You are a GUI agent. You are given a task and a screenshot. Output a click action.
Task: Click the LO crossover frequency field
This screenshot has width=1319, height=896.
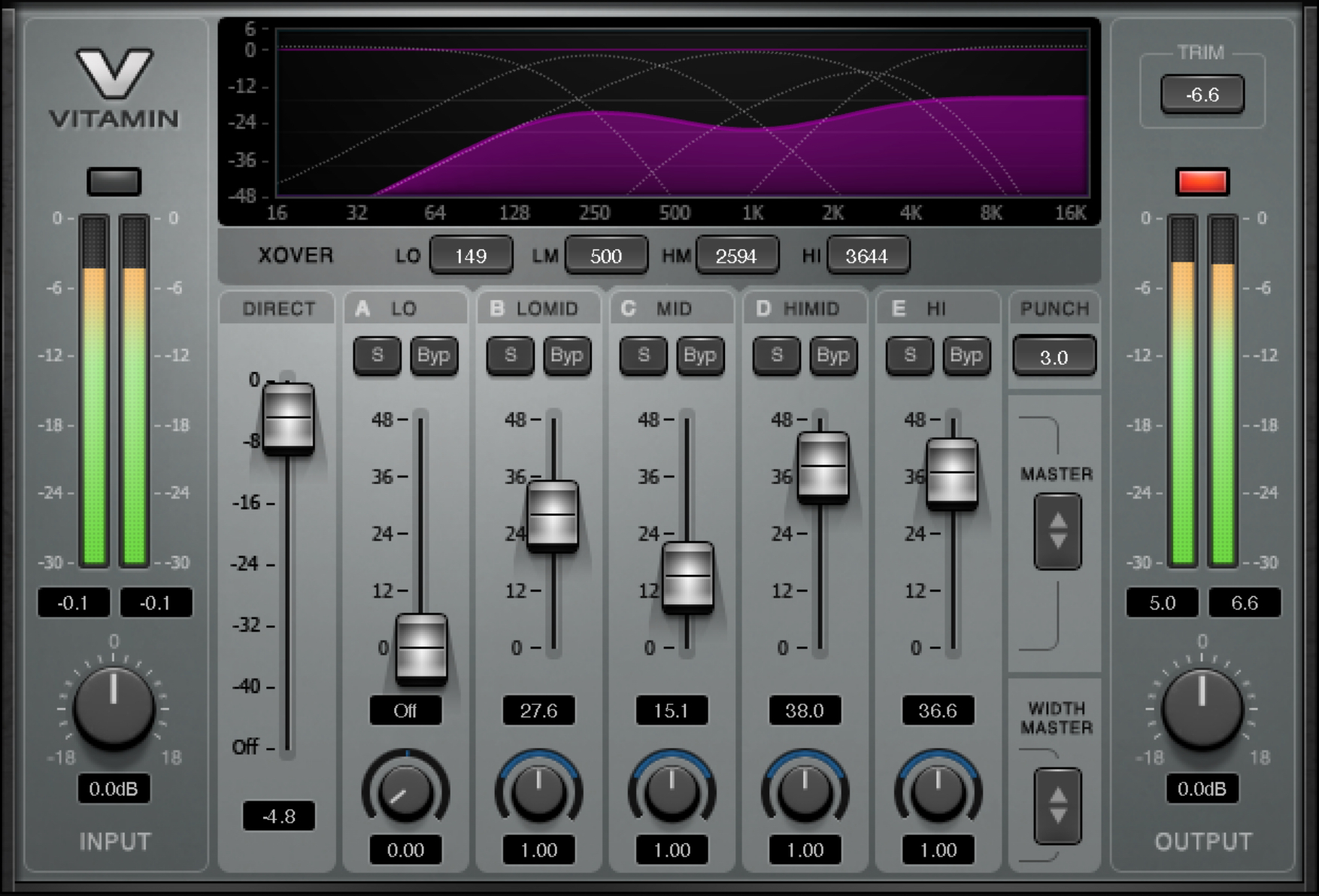point(471,256)
